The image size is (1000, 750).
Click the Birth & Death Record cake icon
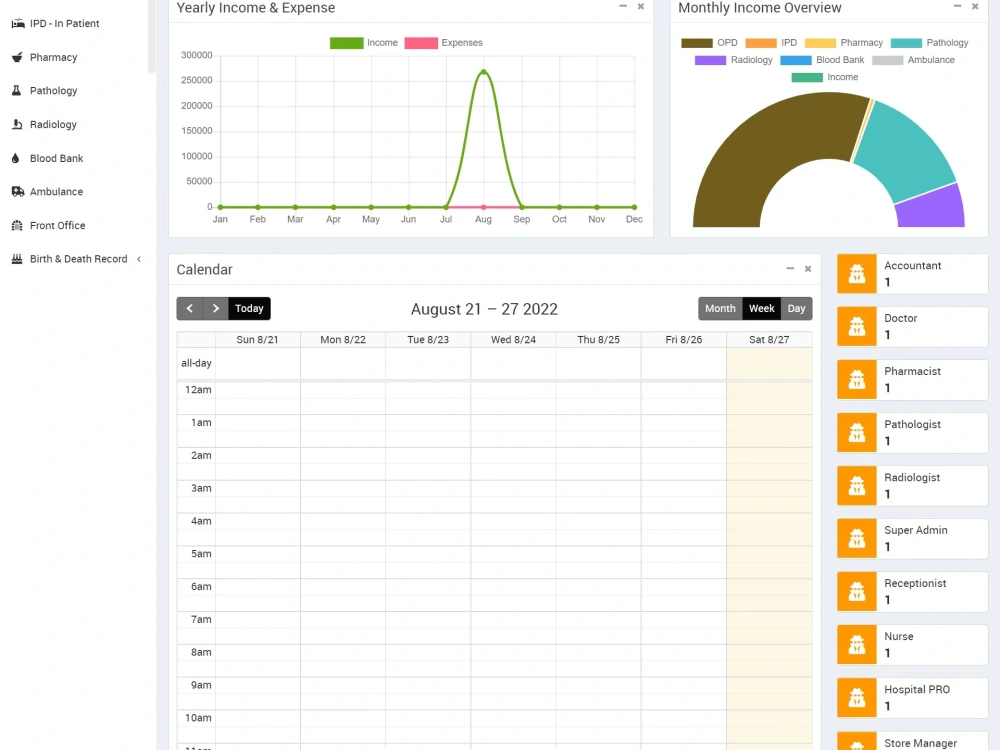click(x=17, y=259)
